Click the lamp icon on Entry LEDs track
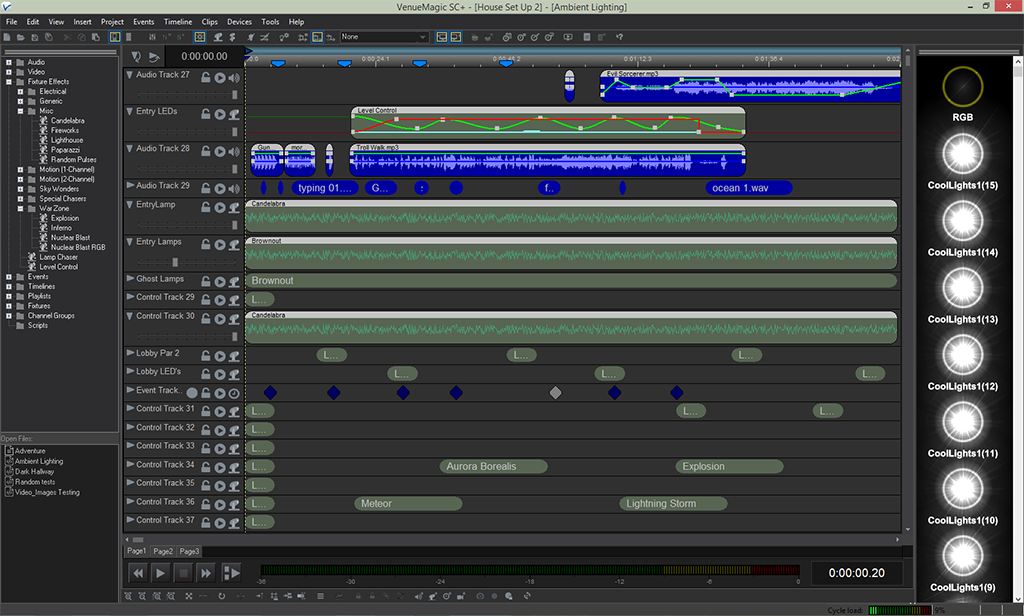Image resolution: width=1024 pixels, height=616 pixels. 234,114
